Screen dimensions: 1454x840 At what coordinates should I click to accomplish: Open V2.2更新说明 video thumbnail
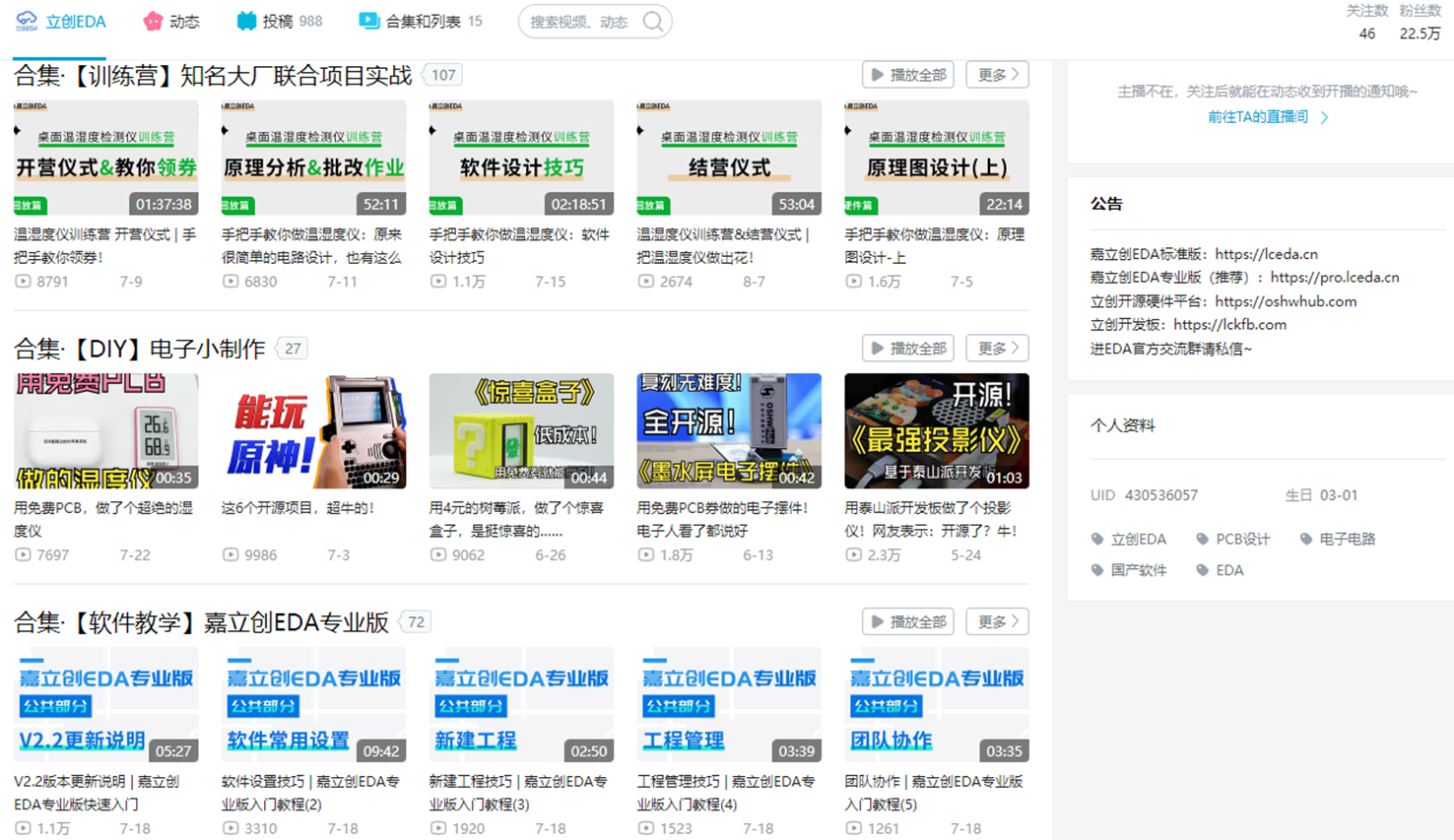pos(105,705)
